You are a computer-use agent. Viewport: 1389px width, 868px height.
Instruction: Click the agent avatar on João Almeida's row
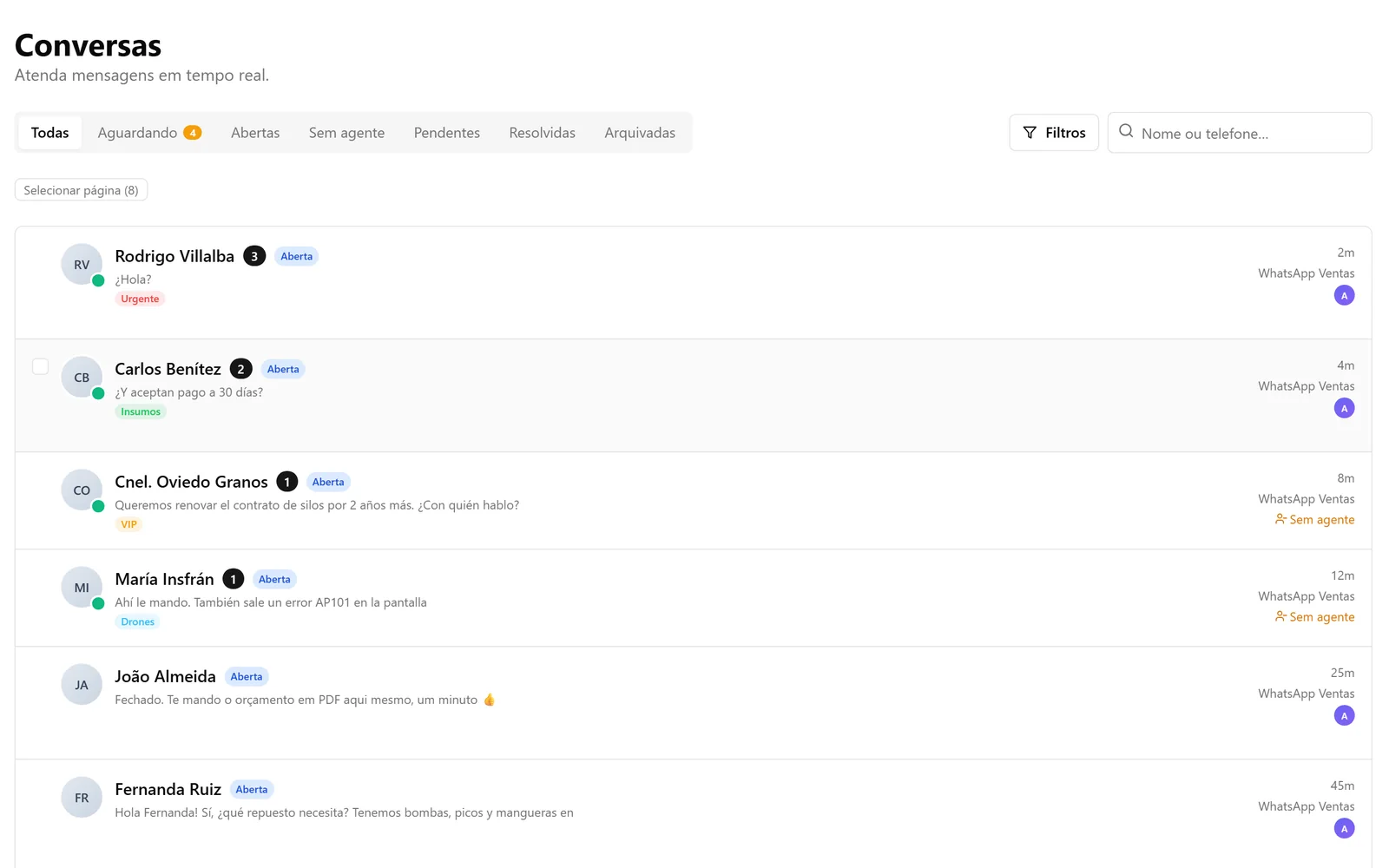(1344, 716)
